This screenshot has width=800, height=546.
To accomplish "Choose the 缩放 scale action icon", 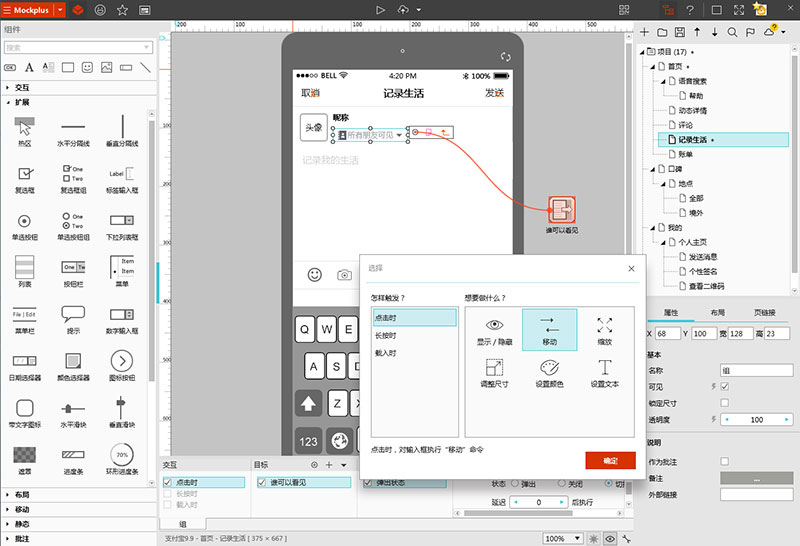I will point(605,330).
